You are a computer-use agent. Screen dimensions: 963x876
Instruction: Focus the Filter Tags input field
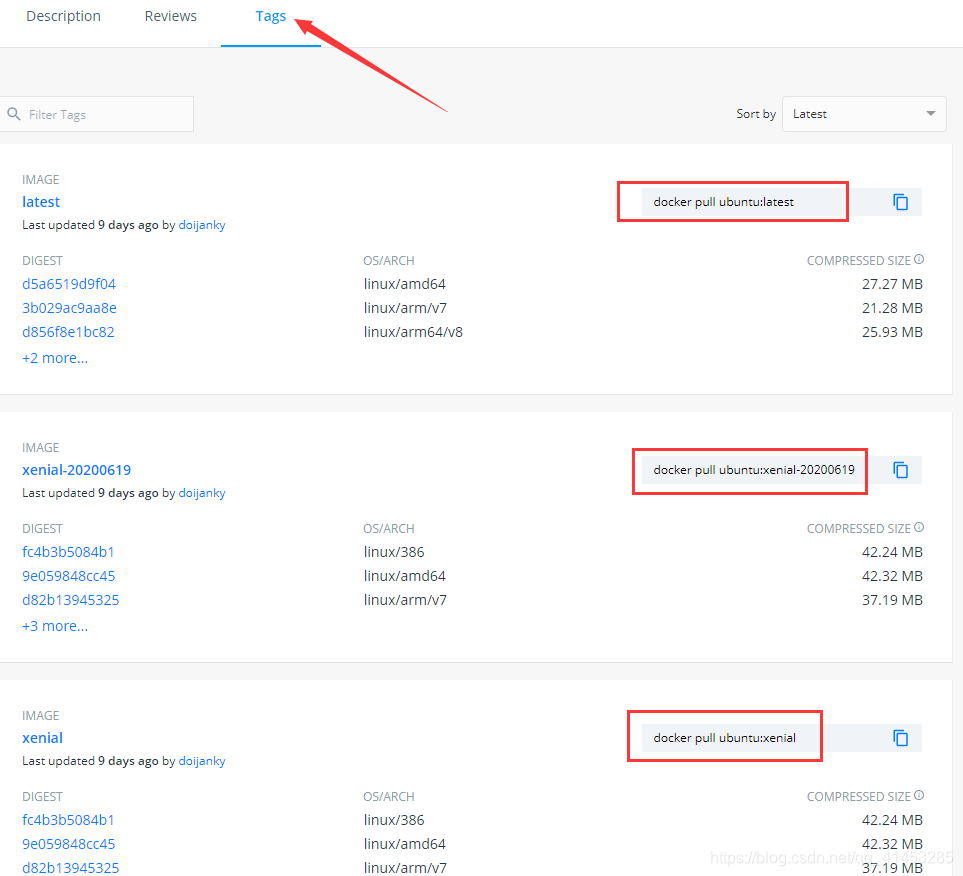(x=97, y=114)
